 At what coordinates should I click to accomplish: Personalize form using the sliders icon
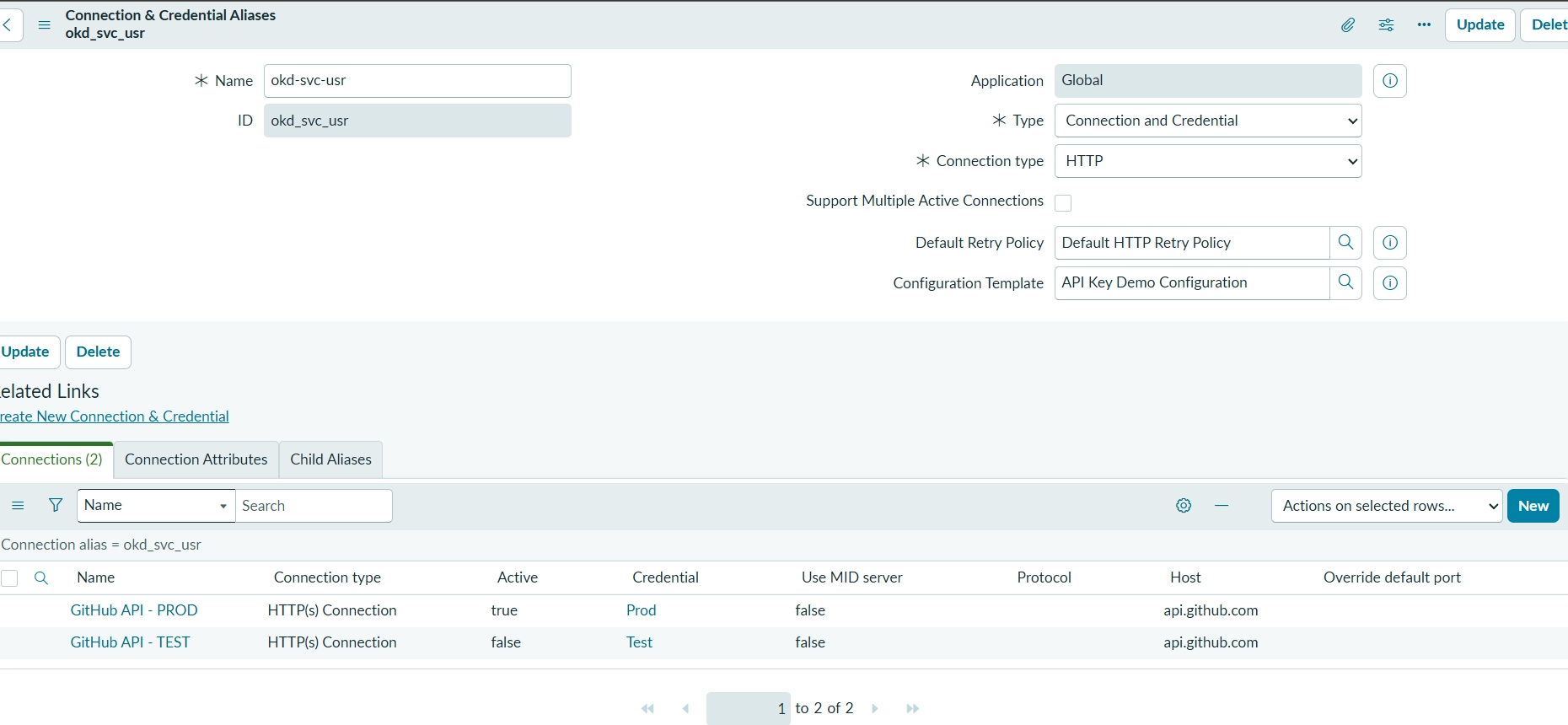1386,25
